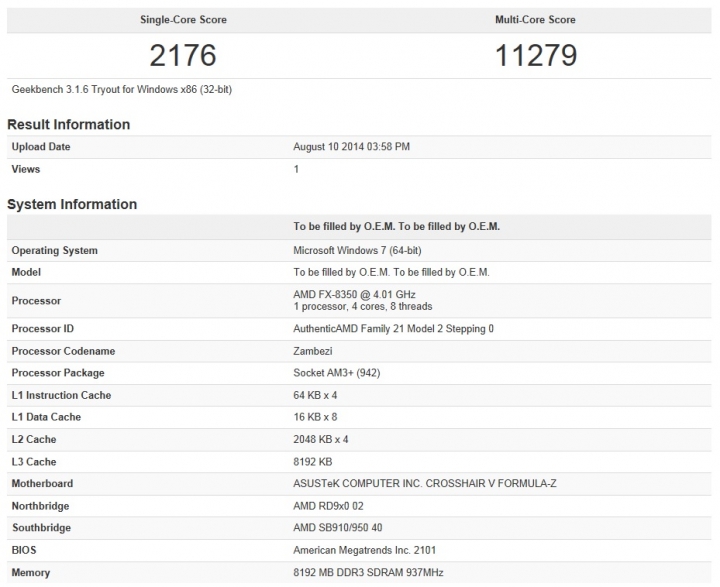Select the Model row's O.E.M. value
The width and height of the screenshot is (720, 587).
tap(392, 272)
